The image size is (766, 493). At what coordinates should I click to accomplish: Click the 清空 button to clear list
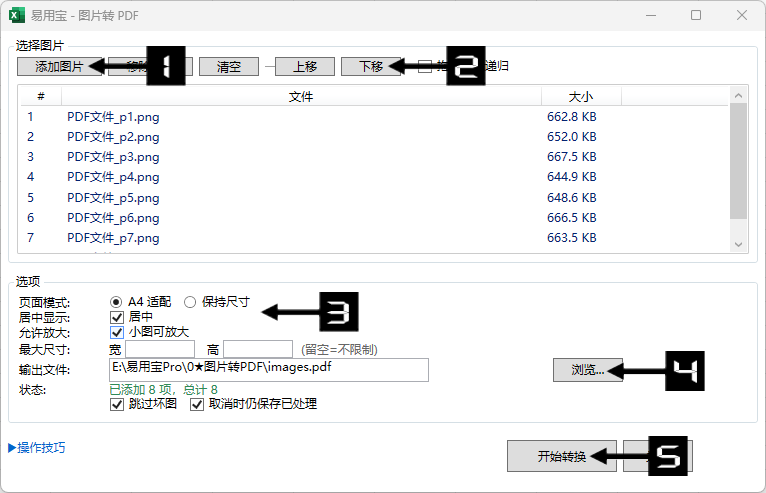[x=229, y=66]
